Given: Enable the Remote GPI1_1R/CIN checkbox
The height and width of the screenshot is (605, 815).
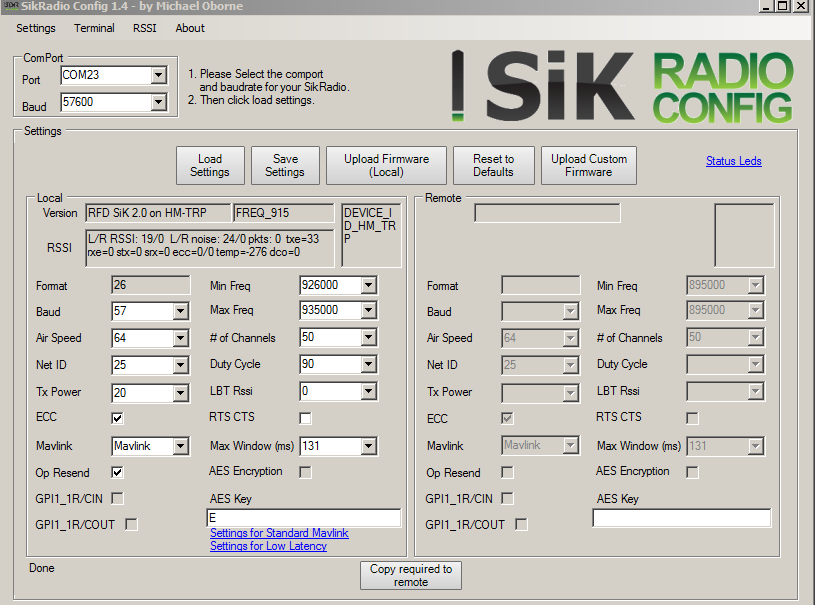Looking at the screenshot, I should pyautogui.click(x=507, y=498).
